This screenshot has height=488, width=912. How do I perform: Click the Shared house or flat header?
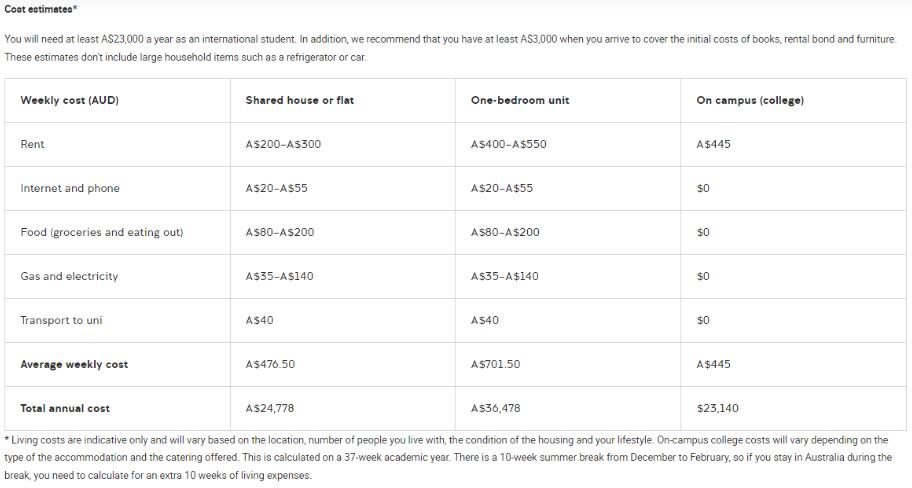300,100
